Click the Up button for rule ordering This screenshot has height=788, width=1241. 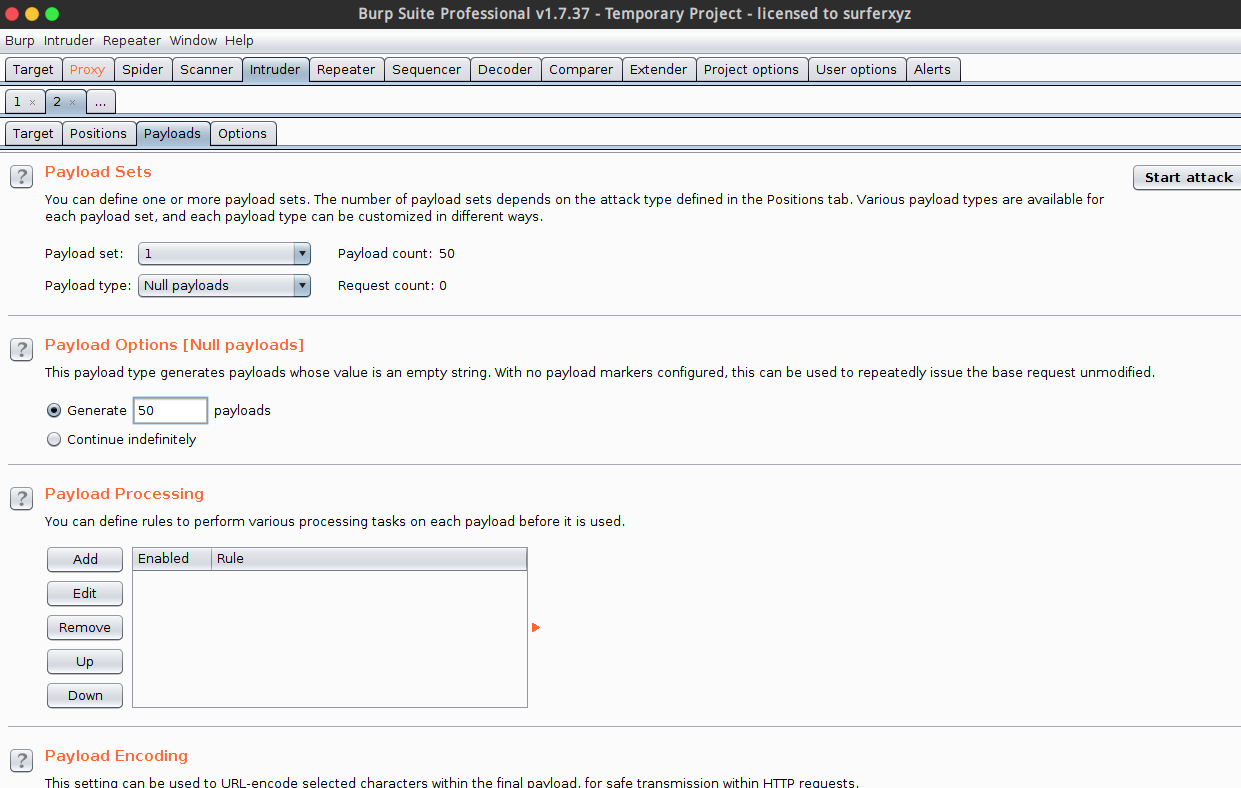click(x=85, y=661)
